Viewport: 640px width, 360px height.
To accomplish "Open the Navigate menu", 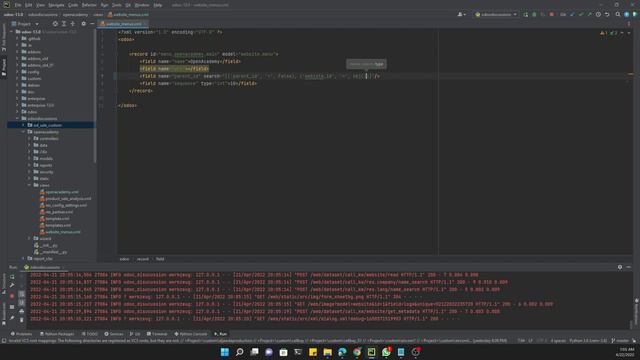I will coord(56,5).
